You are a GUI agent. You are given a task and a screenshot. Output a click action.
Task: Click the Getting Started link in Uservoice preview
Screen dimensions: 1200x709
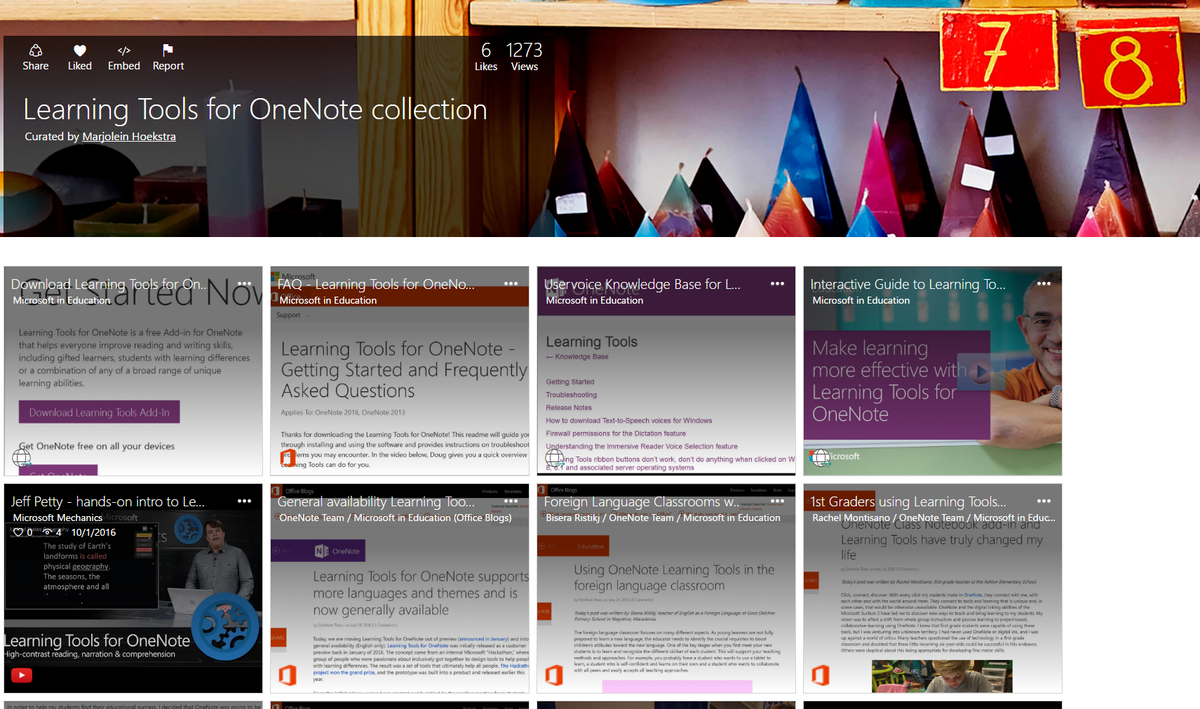click(570, 382)
